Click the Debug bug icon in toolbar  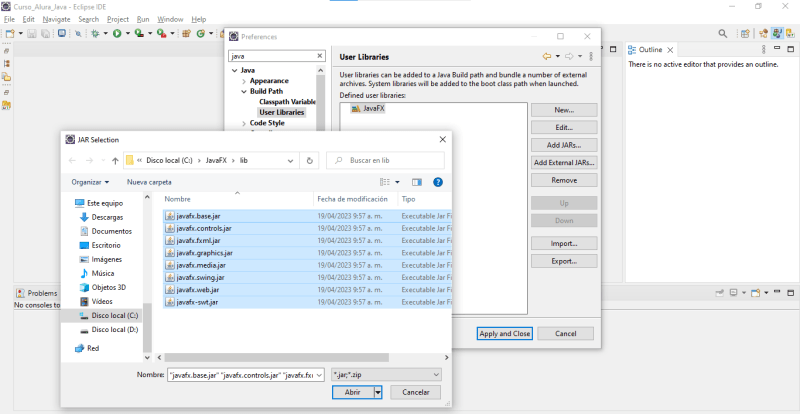coord(95,33)
